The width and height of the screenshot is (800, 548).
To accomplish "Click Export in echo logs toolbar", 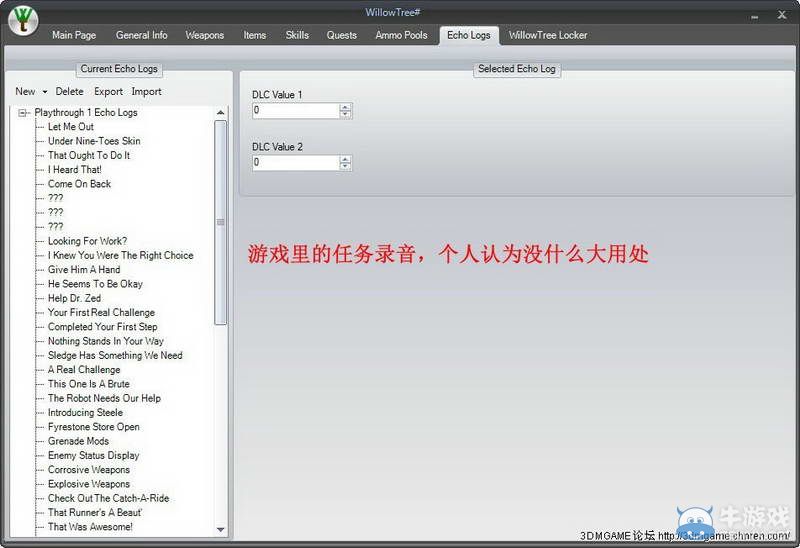I will (x=108, y=91).
